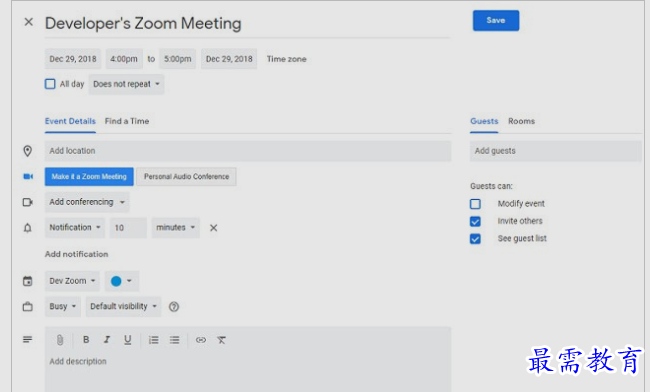The width and height of the screenshot is (650, 392).
Task: Apply italic formatting in description
Action: point(107,340)
